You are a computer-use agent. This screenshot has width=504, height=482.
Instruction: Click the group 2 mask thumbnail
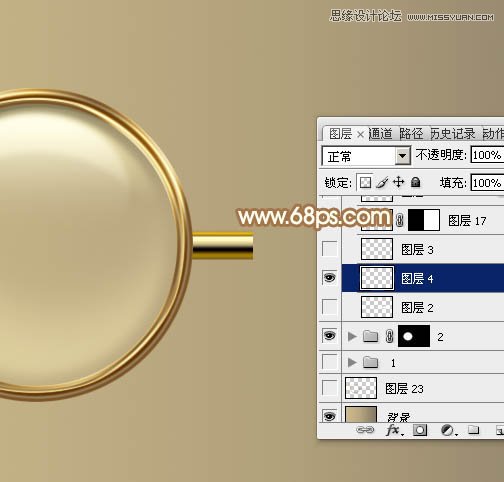click(414, 336)
